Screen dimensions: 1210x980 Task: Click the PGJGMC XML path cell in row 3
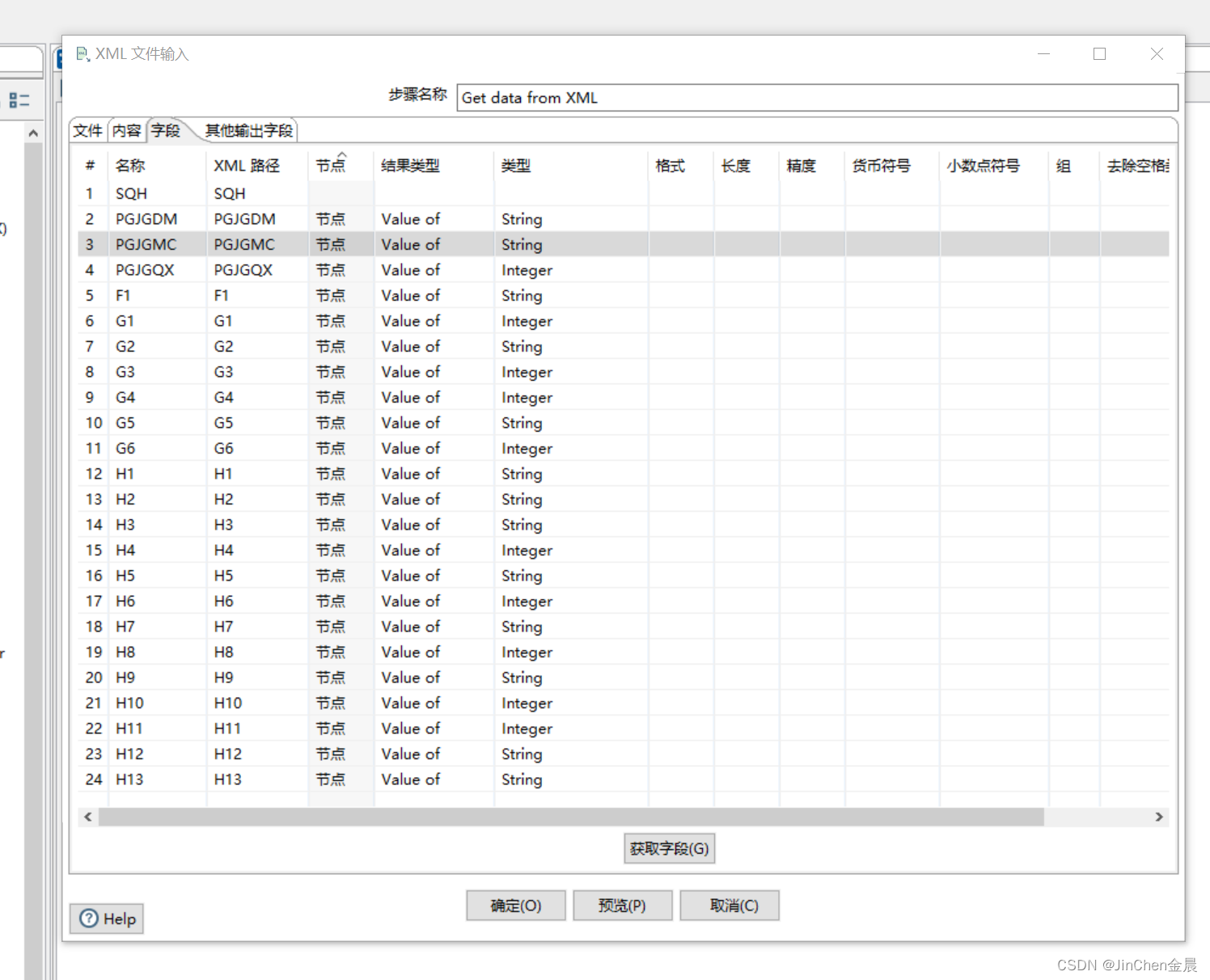(257, 244)
